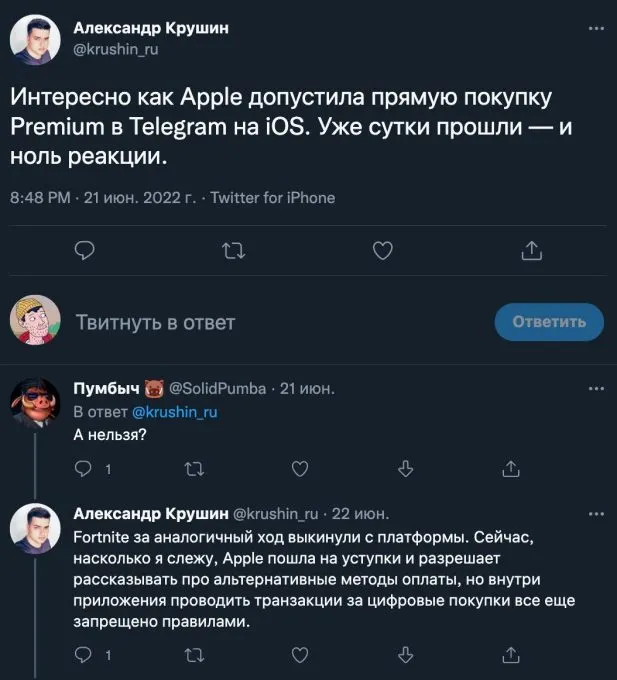Screen dimensions: 617x680
Task: Open the "Twitter for iPhone" source link
Action: [x=273, y=198]
